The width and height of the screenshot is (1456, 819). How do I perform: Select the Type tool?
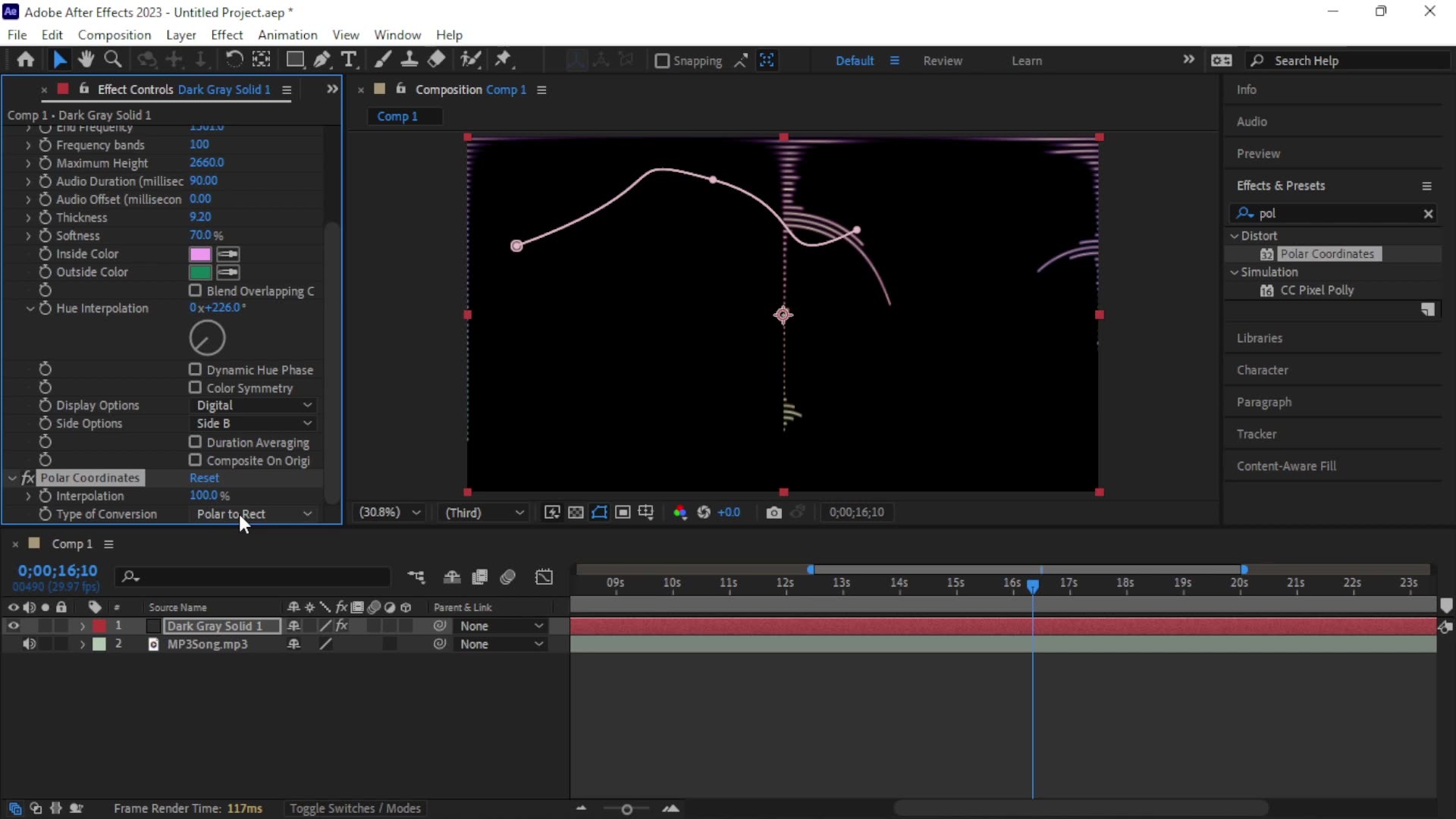pyautogui.click(x=350, y=60)
